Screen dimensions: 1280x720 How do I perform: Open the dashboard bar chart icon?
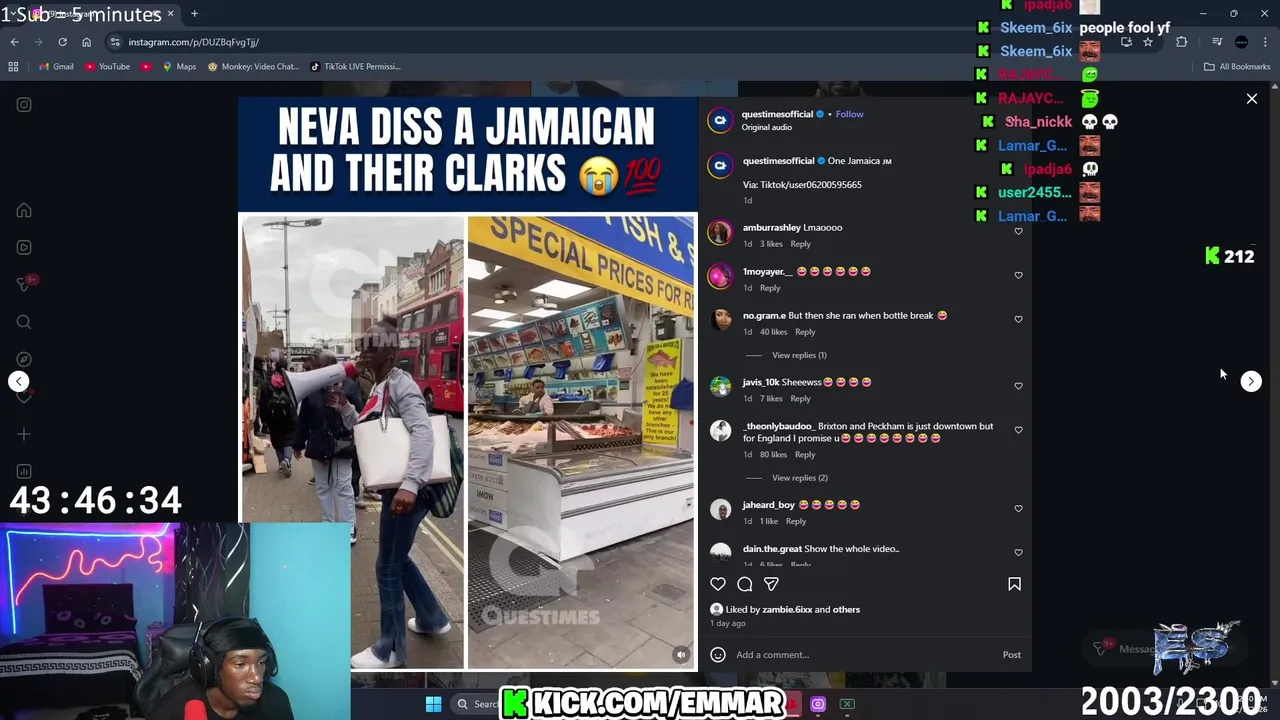(x=24, y=471)
